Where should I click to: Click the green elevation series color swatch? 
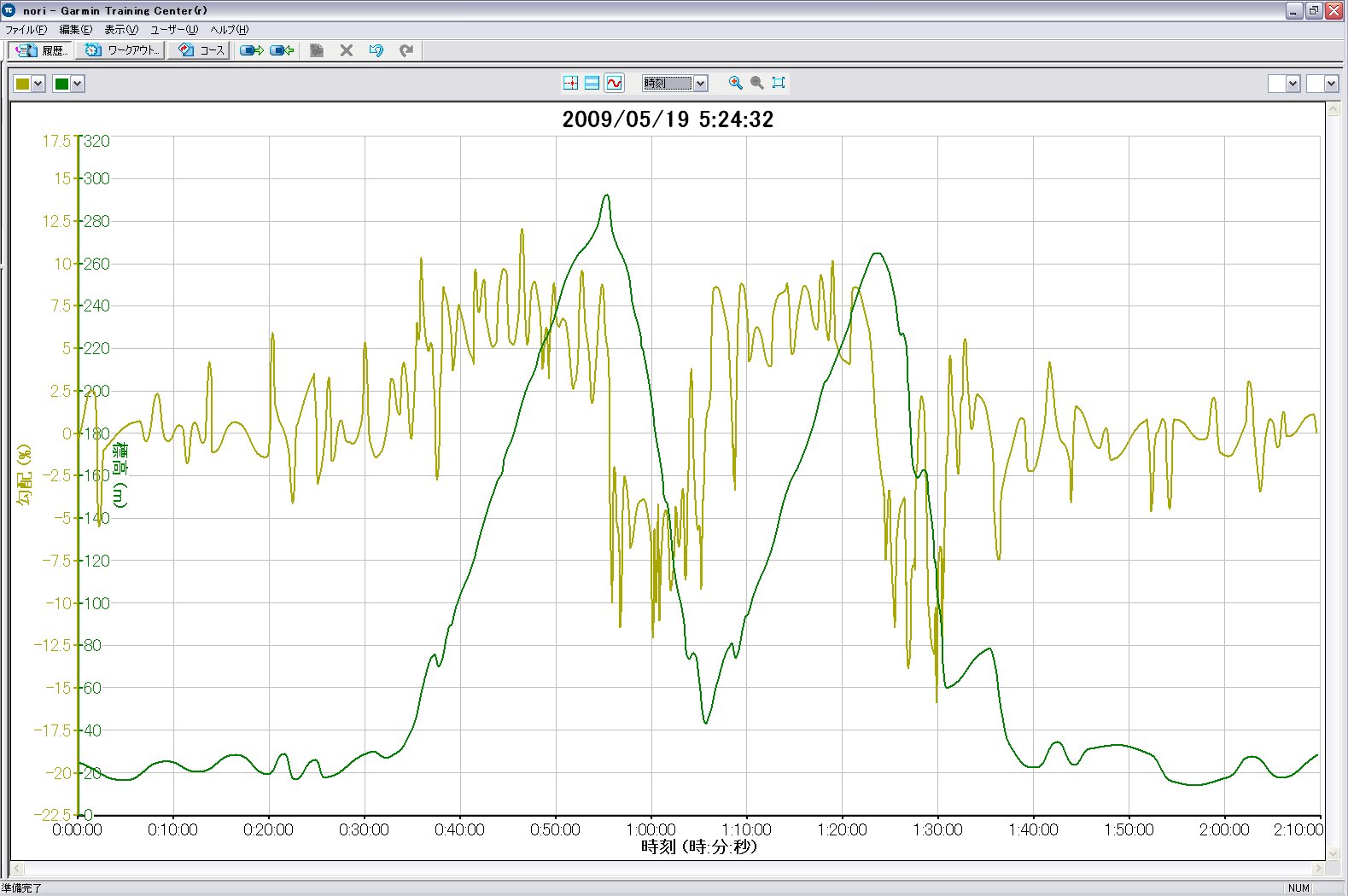tap(61, 84)
